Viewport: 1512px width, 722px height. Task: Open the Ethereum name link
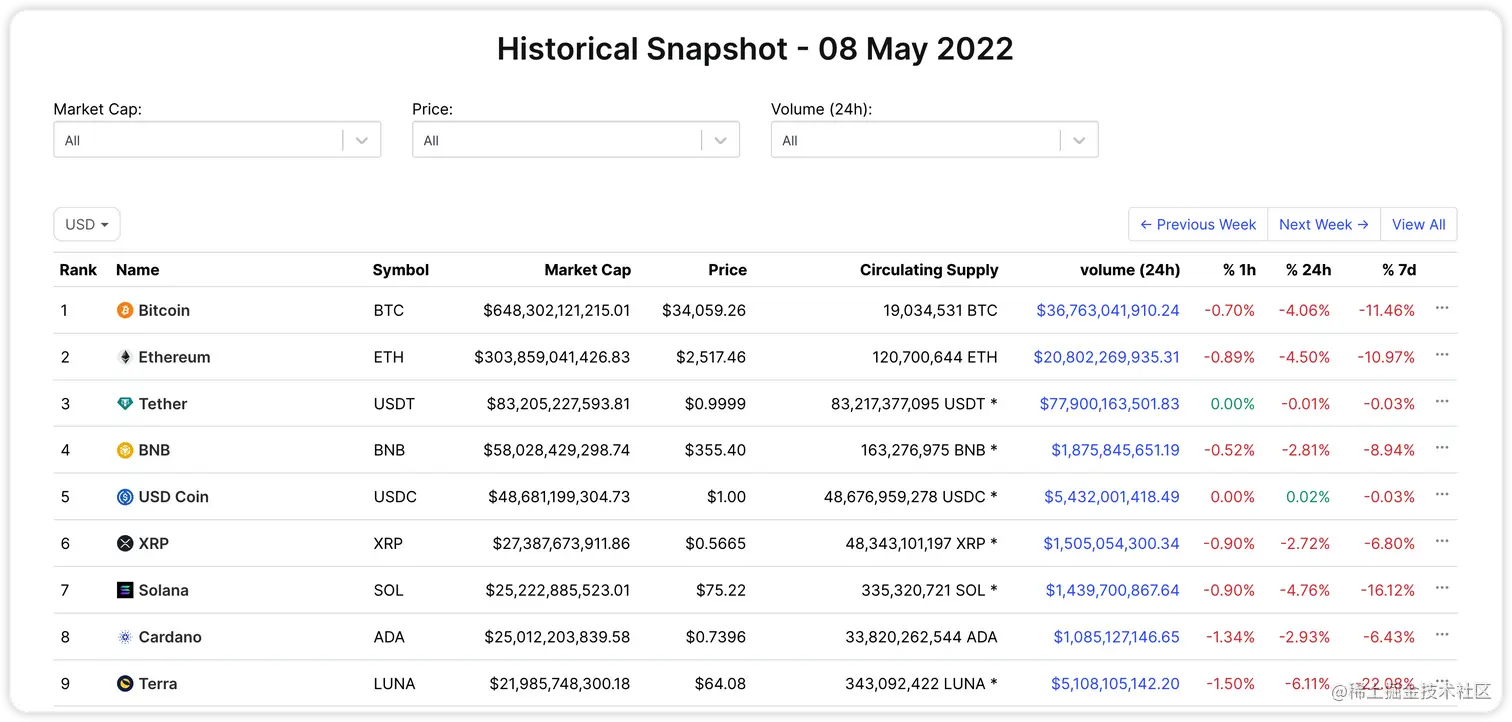tap(174, 357)
